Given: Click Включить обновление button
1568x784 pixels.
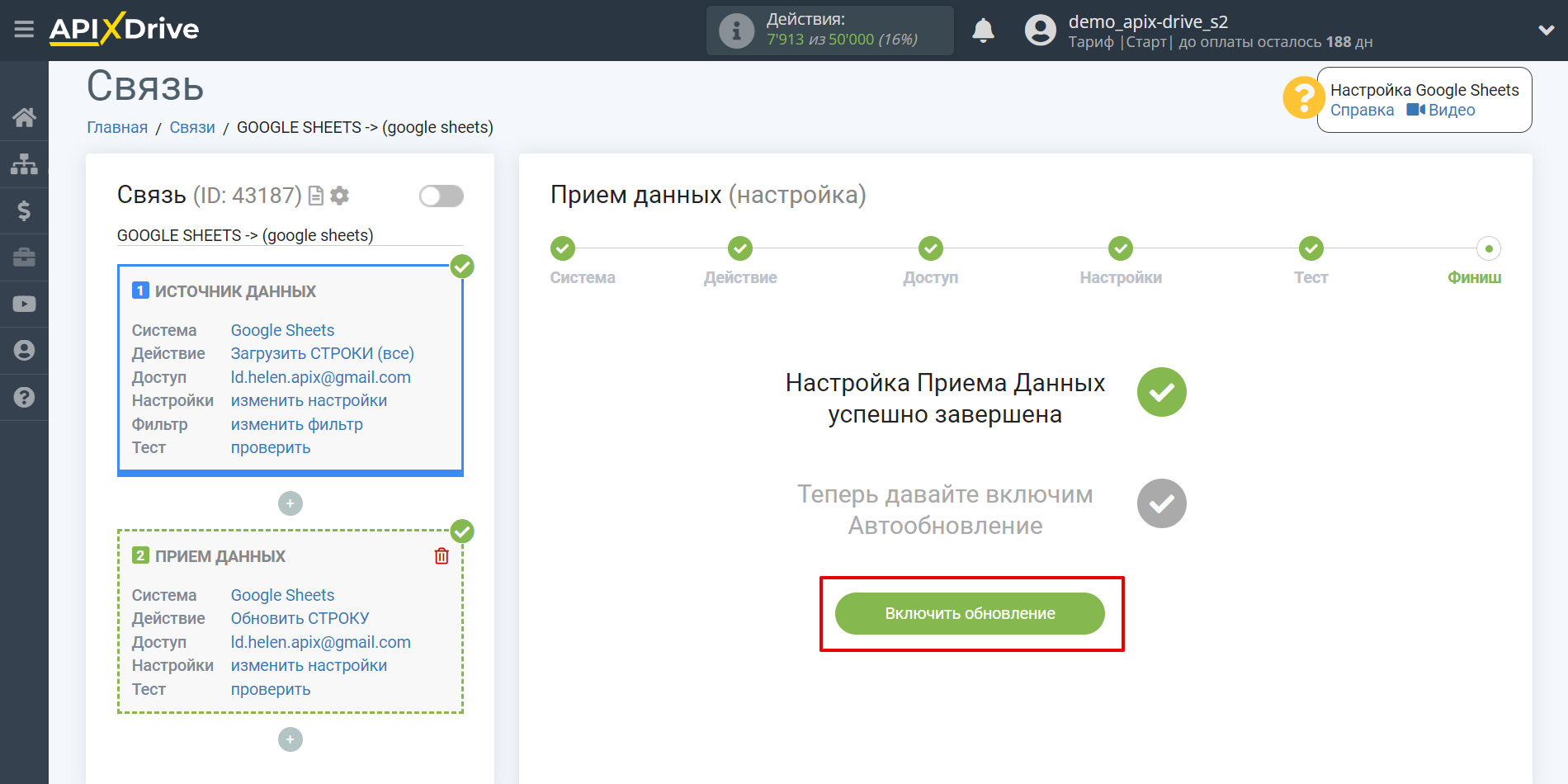Looking at the screenshot, I should (970, 613).
